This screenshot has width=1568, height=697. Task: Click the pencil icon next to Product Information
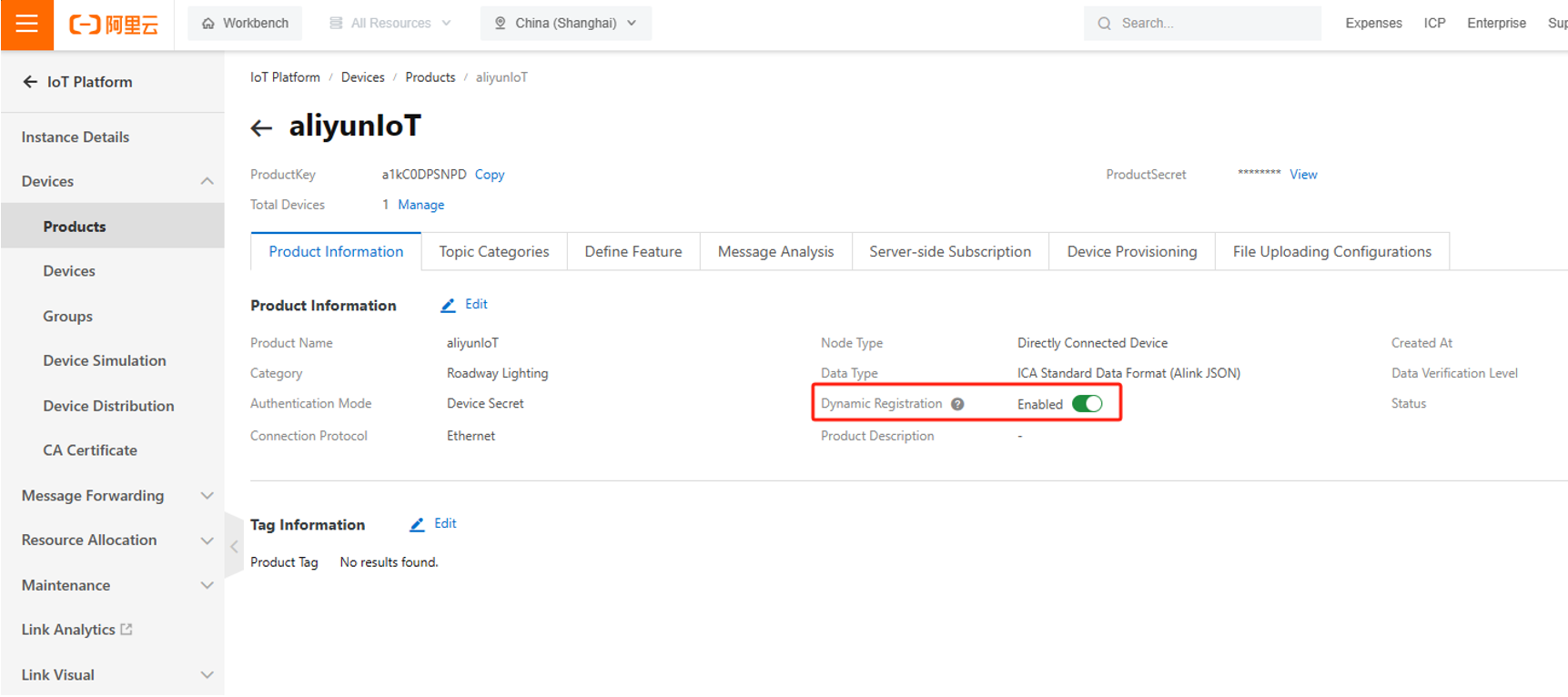(448, 306)
